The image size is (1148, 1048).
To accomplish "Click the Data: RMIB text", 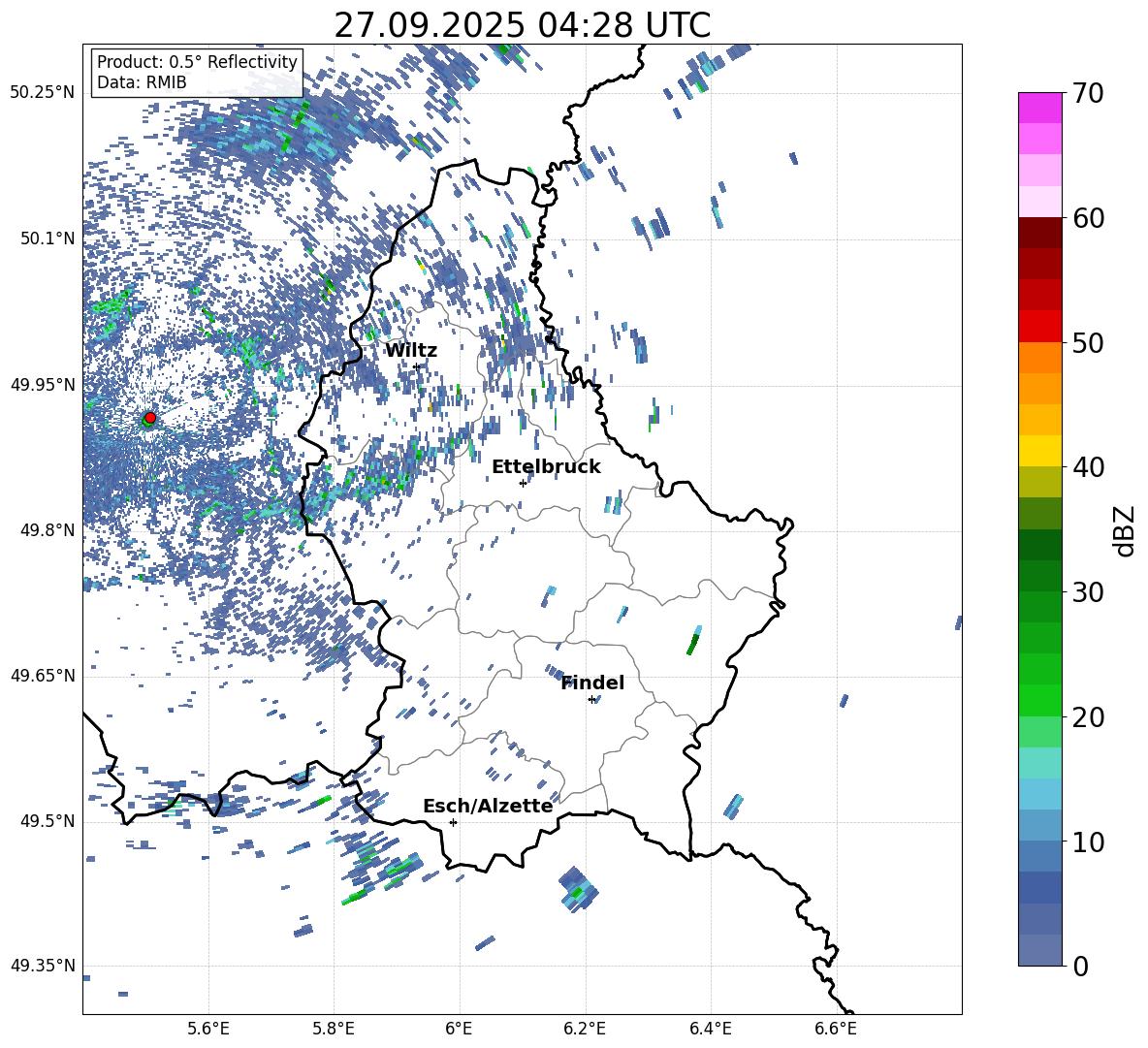I will [x=142, y=82].
